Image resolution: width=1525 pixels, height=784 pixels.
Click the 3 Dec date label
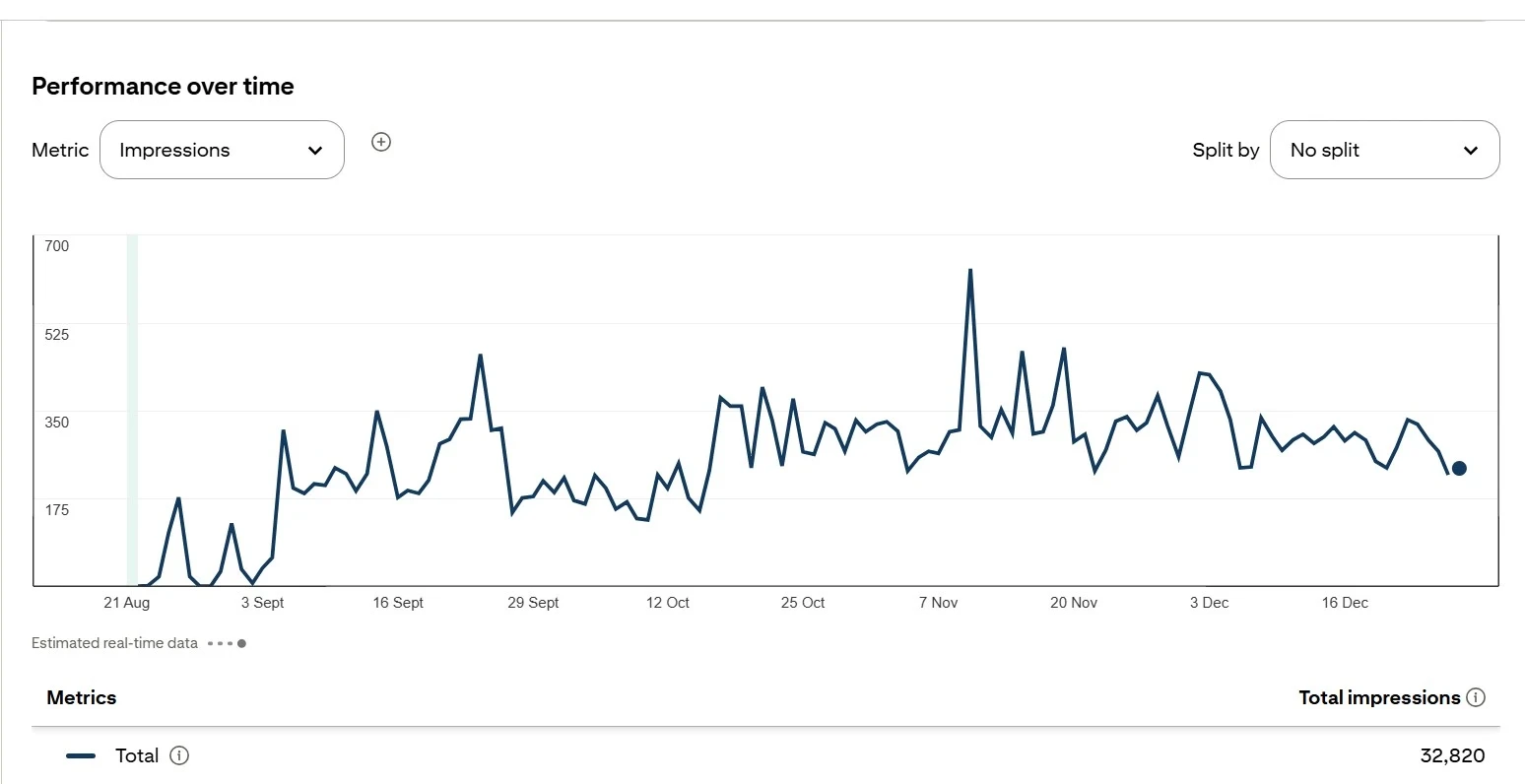pyautogui.click(x=1209, y=603)
